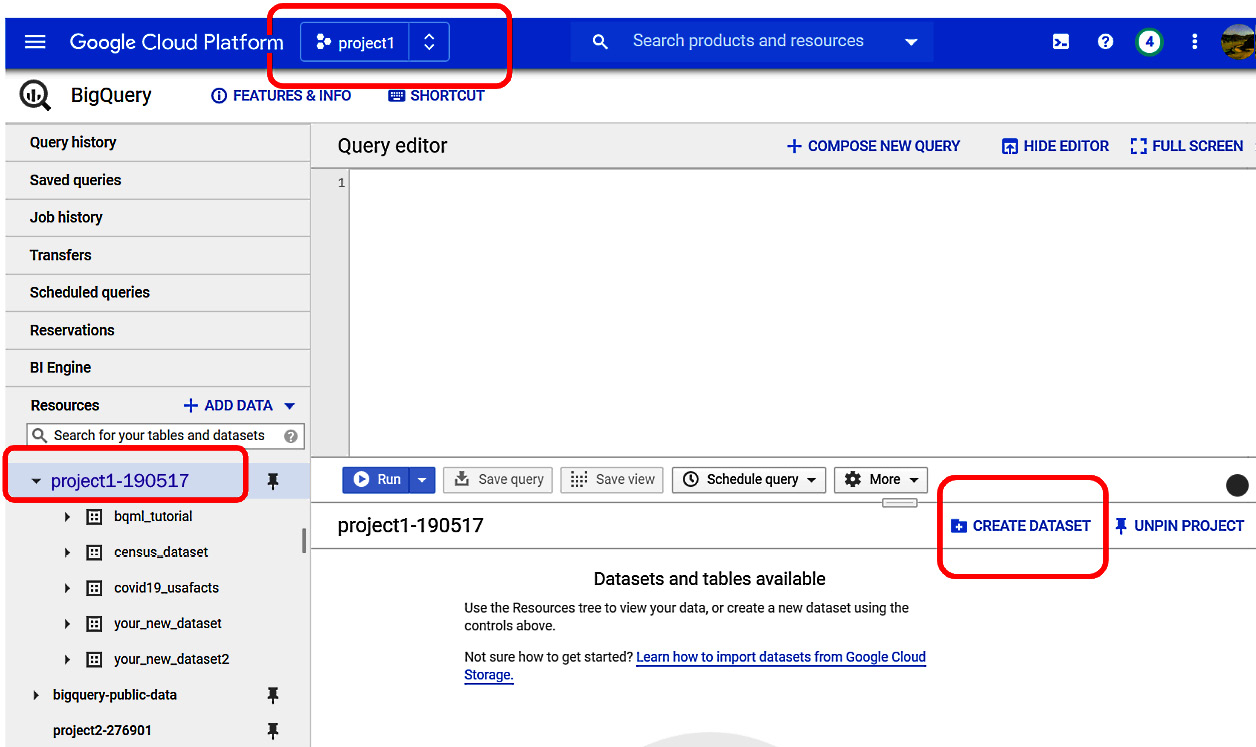
Task: Activate Cloud Shell terminal icon
Action: 1061,42
